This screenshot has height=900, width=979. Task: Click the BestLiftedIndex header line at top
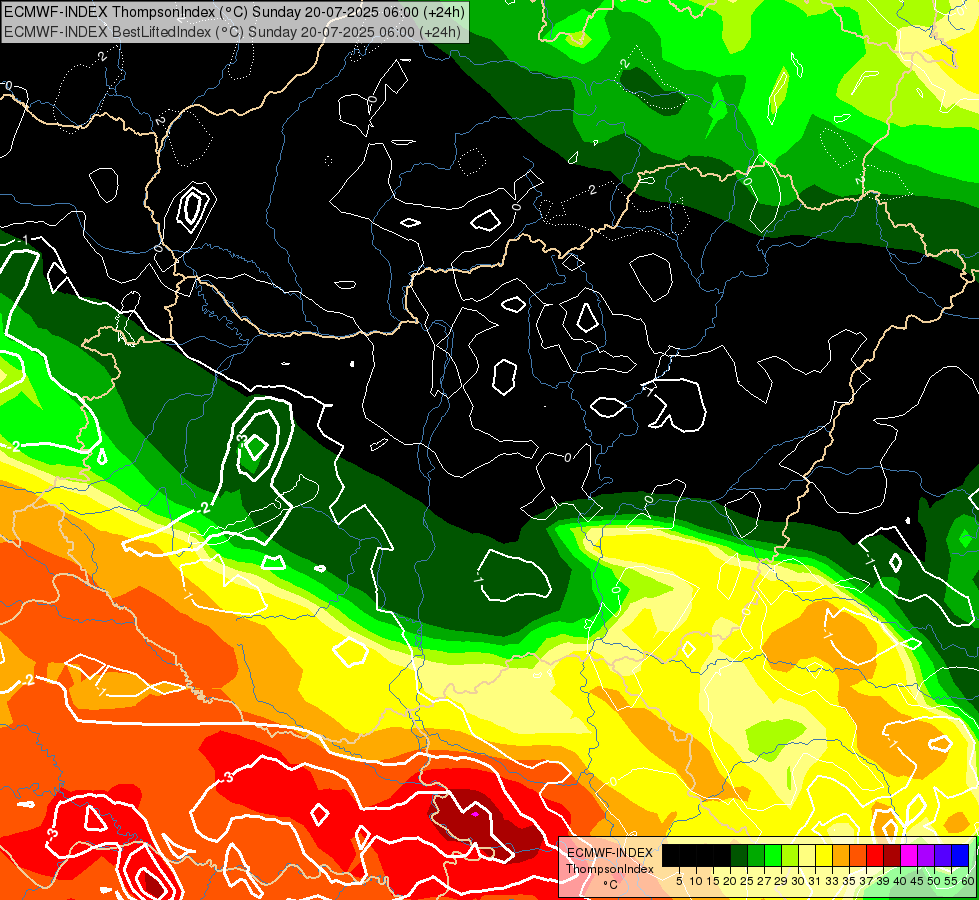point(232,32)
